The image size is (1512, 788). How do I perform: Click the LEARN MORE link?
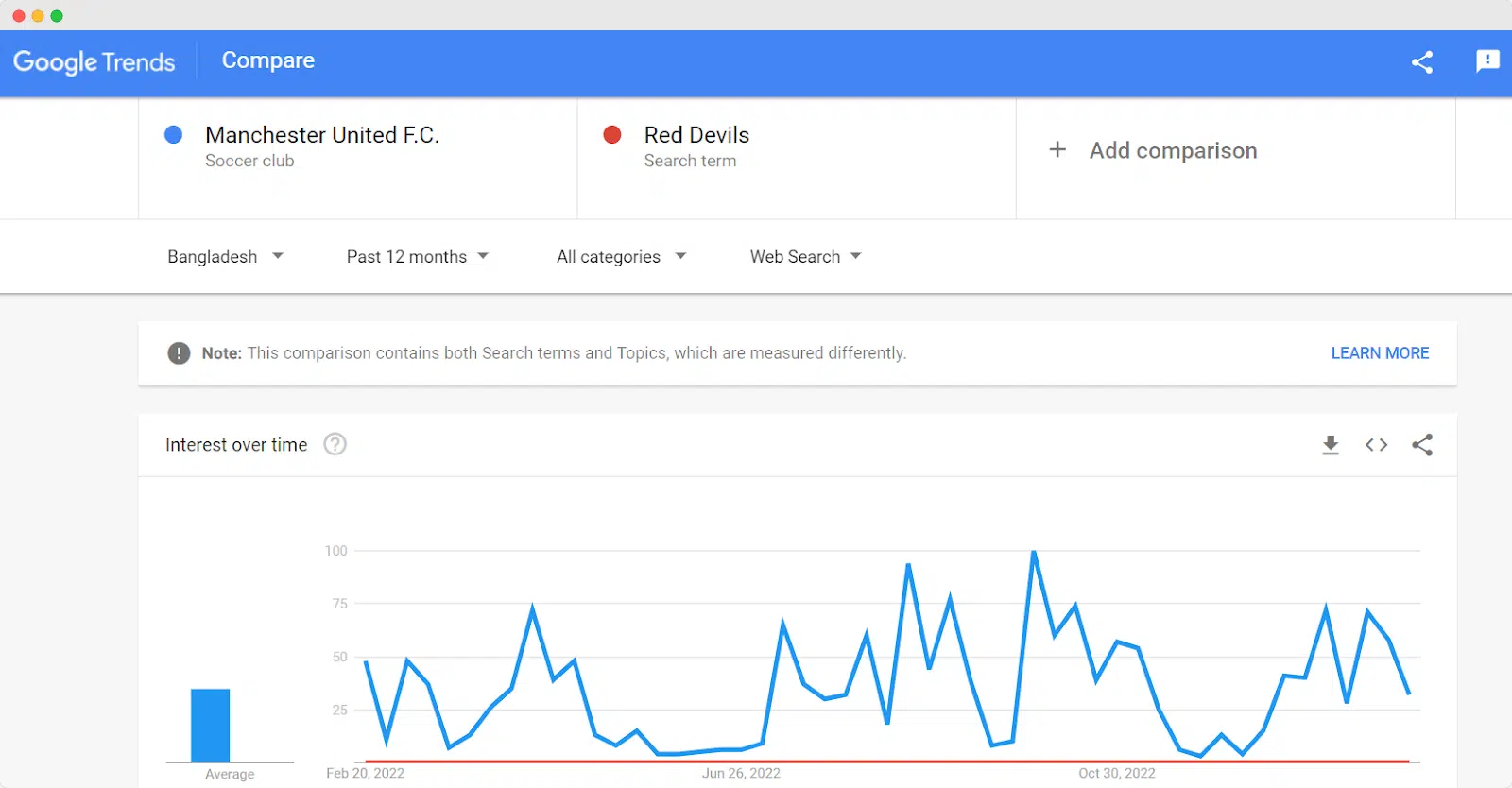pos(1380,353)
